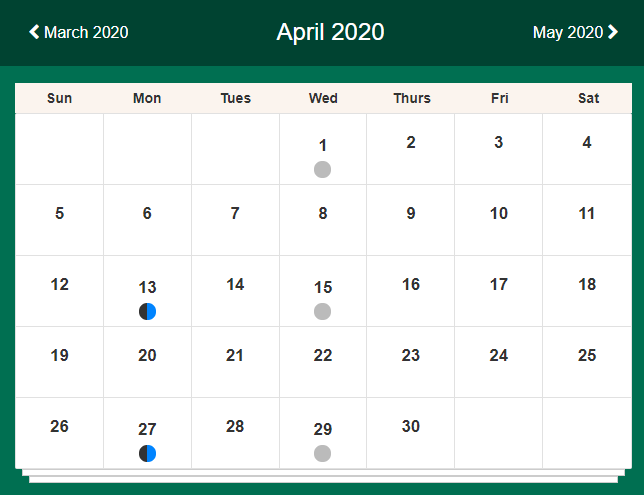
Task: Select Sunday April 5
Action: (x=60, y=213)
